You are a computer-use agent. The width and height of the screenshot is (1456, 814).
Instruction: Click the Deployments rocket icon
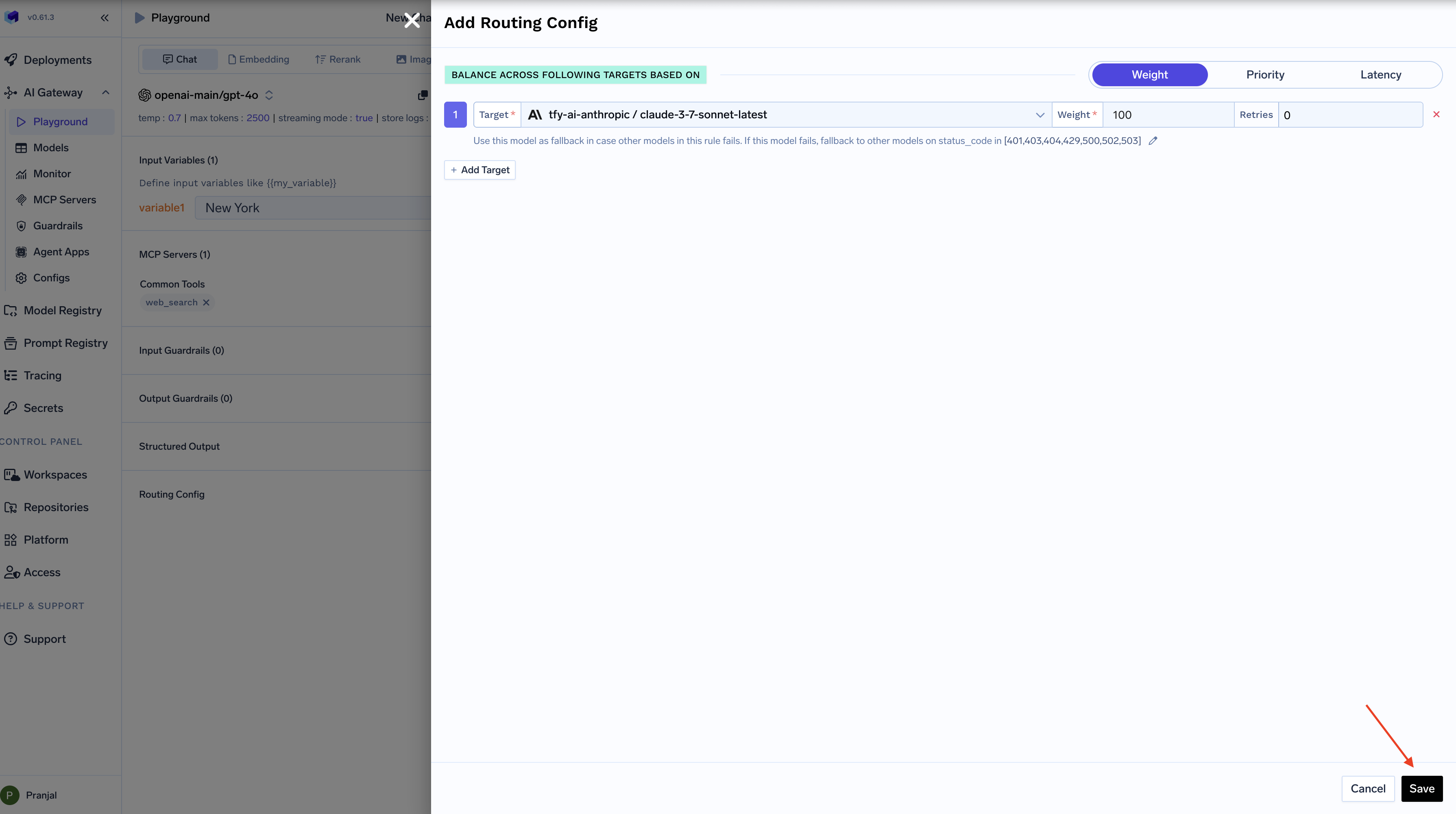pyautogui.click(x=10, y=60)
